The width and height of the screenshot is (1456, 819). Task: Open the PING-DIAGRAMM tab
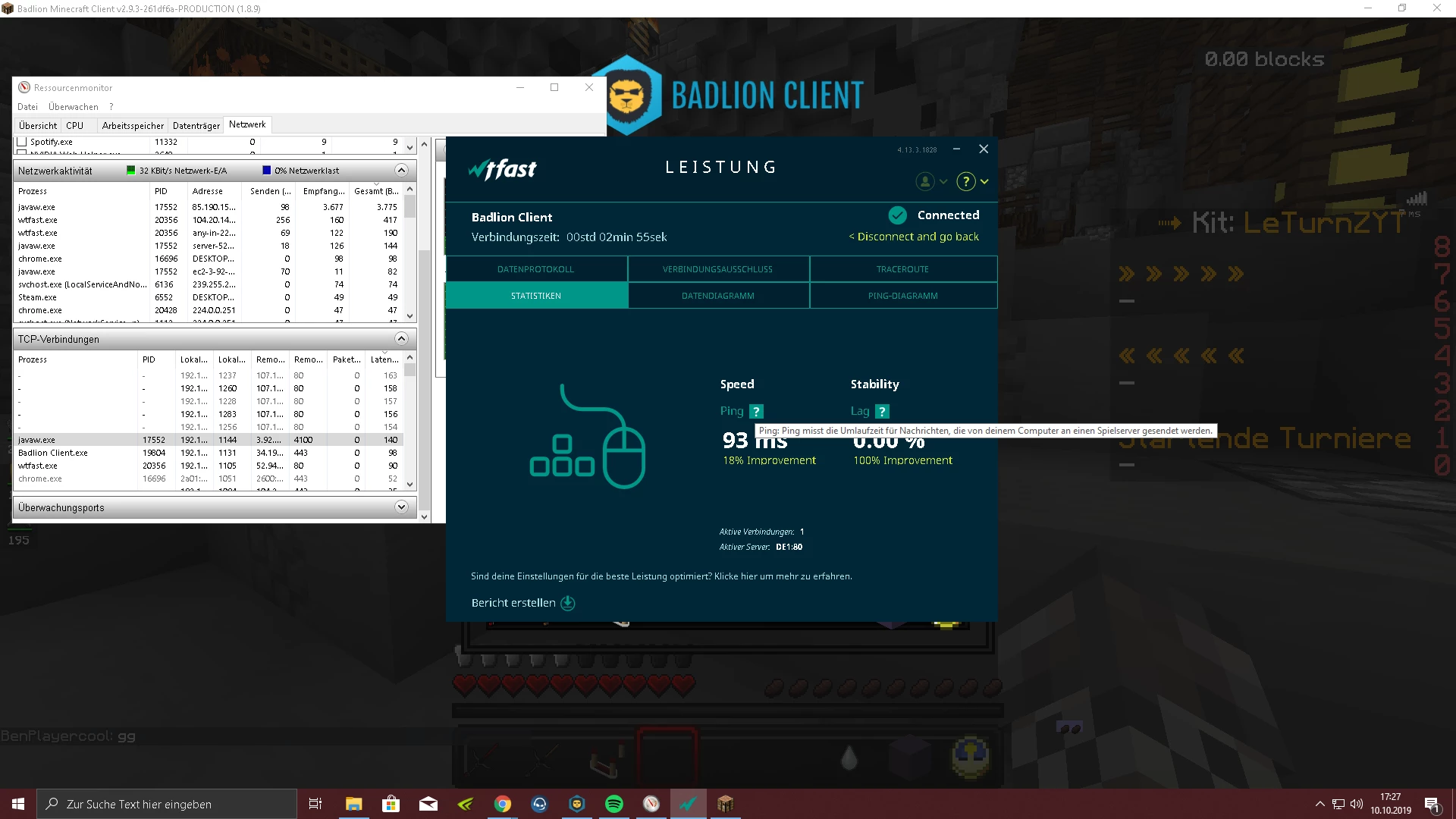(902, 296)
